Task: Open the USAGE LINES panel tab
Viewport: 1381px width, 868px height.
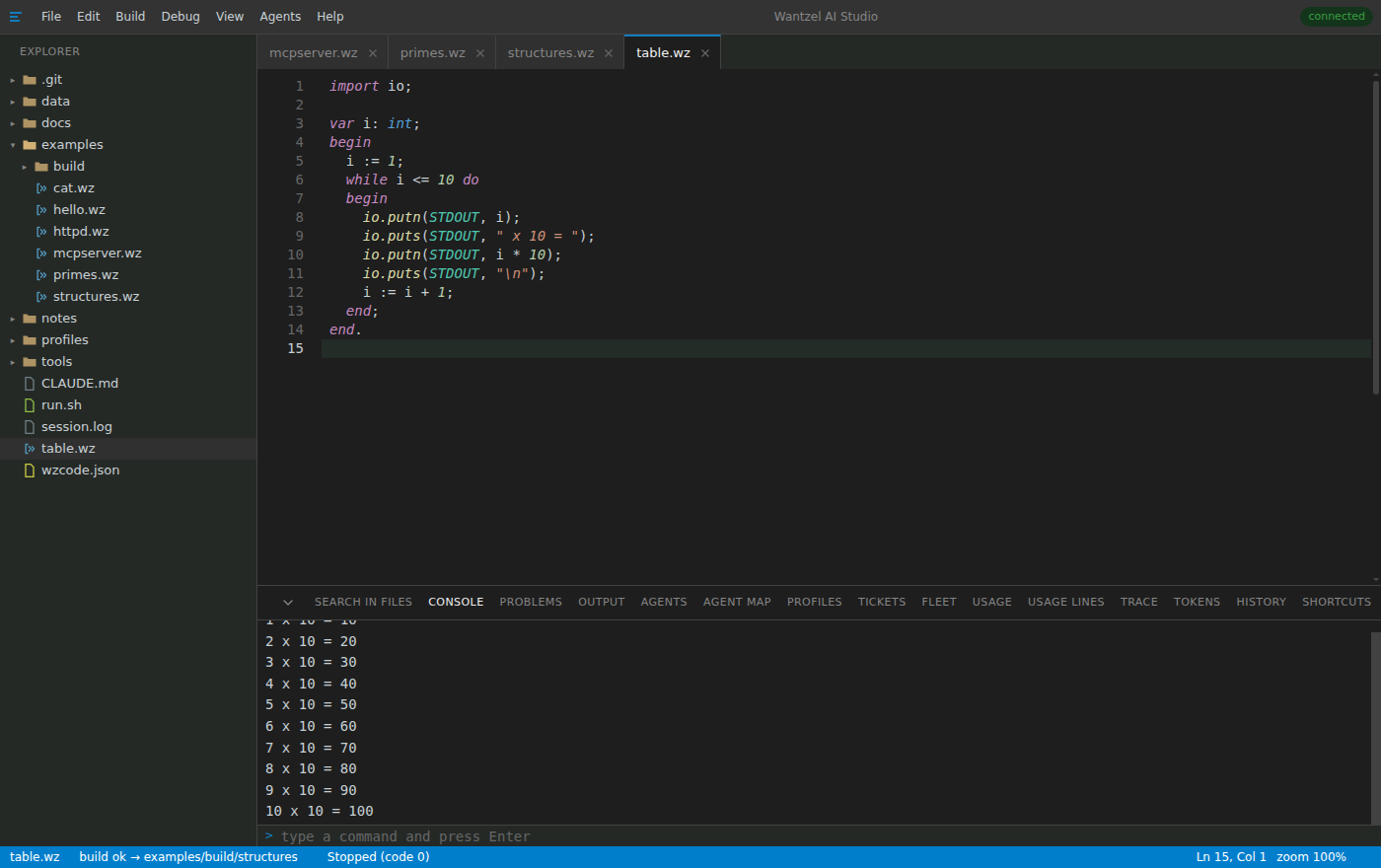Action: tap(1066, 602)
